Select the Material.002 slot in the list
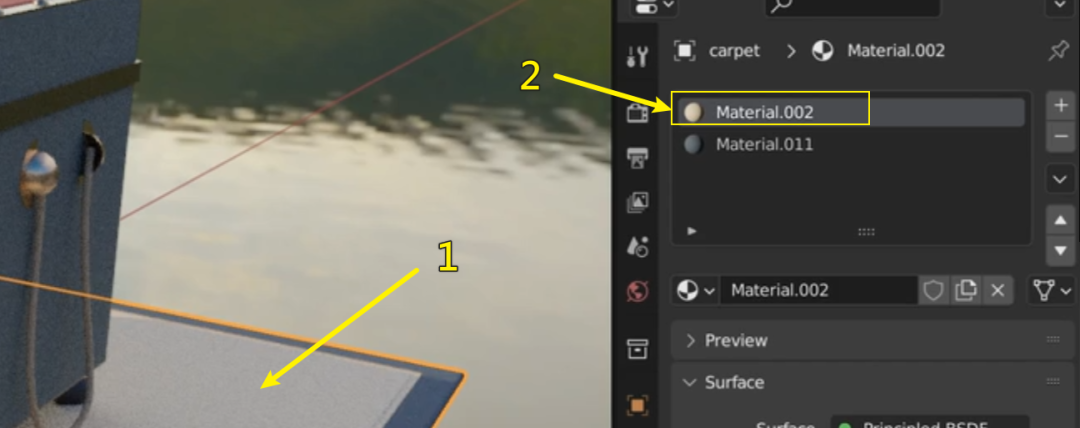Viewport: 1080px width, 428px height. click(851, 112)
